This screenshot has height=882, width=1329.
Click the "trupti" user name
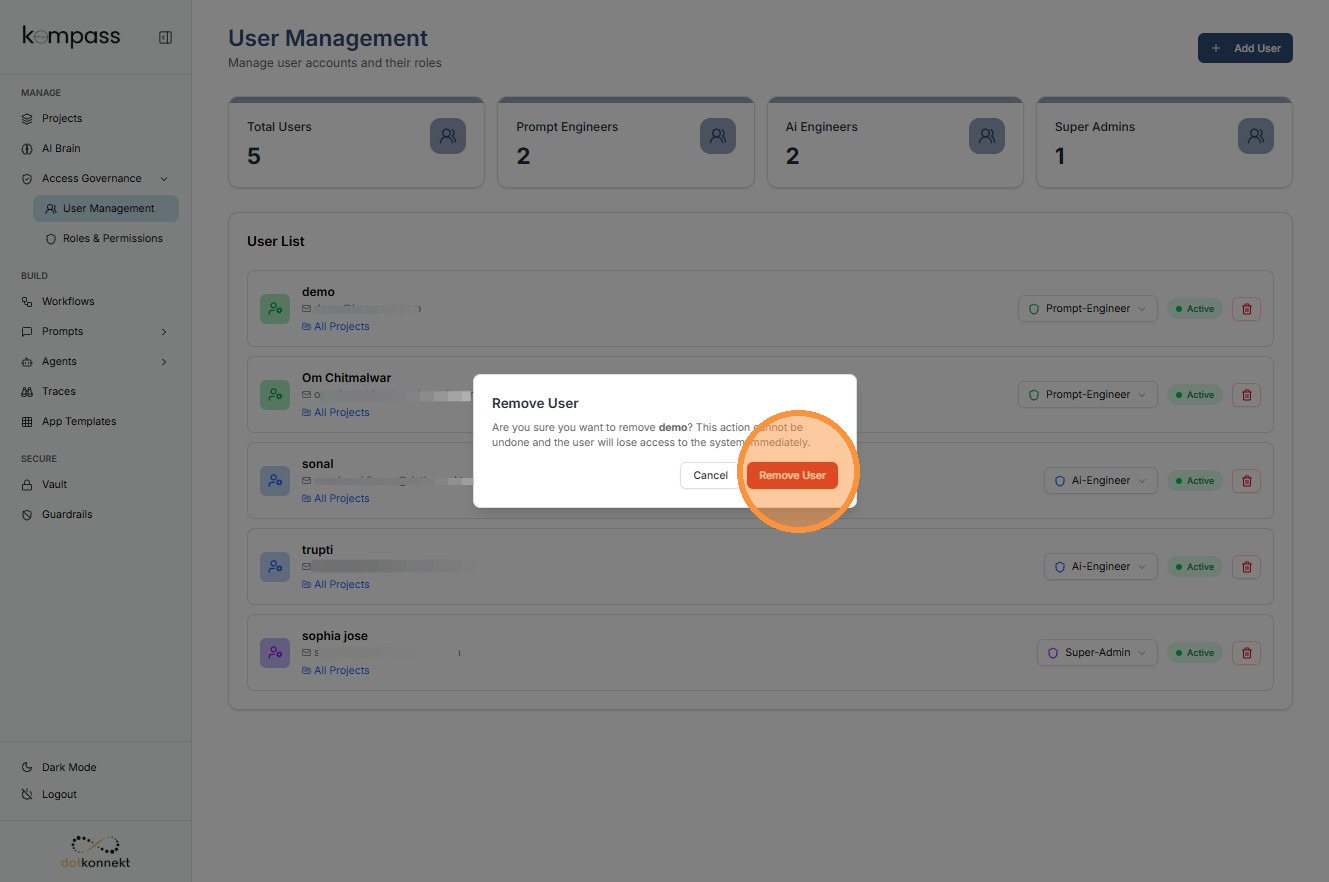pyautogui.click(x=318, y=550)
